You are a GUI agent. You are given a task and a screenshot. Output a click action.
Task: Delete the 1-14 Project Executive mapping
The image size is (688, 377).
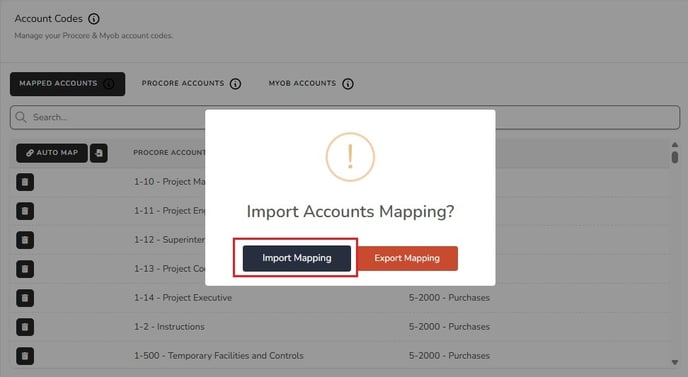(x=25, y=298)
